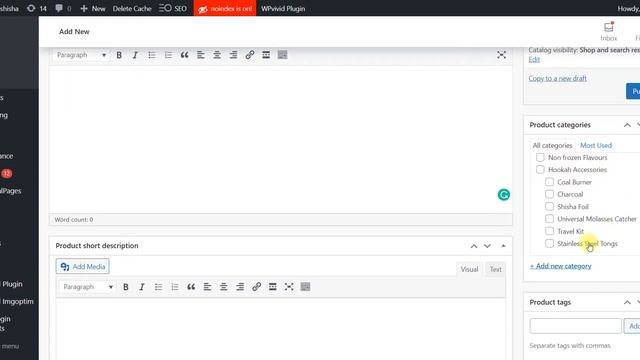Click into the short description text area

pyautogui.click(x=281, y=329)
